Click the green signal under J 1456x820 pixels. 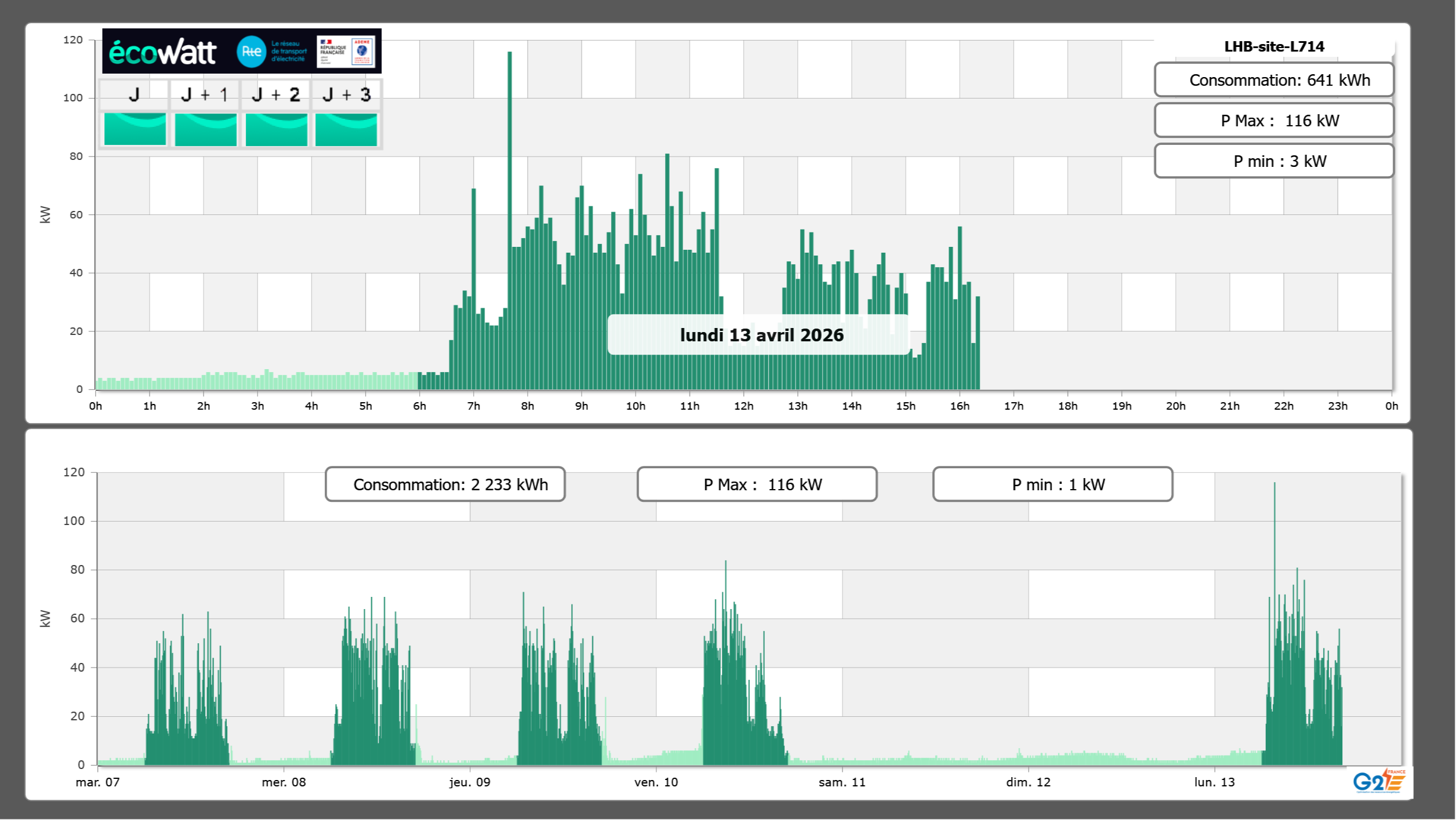tap(135, 129)
